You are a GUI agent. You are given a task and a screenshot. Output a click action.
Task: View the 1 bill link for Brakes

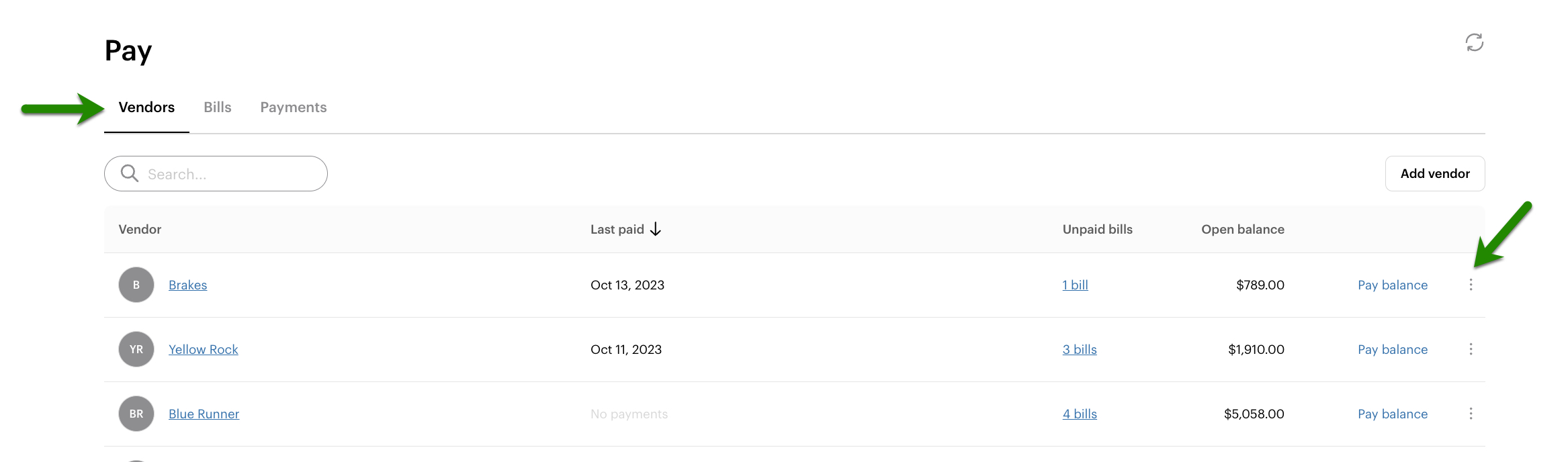tap(1075, 285)
